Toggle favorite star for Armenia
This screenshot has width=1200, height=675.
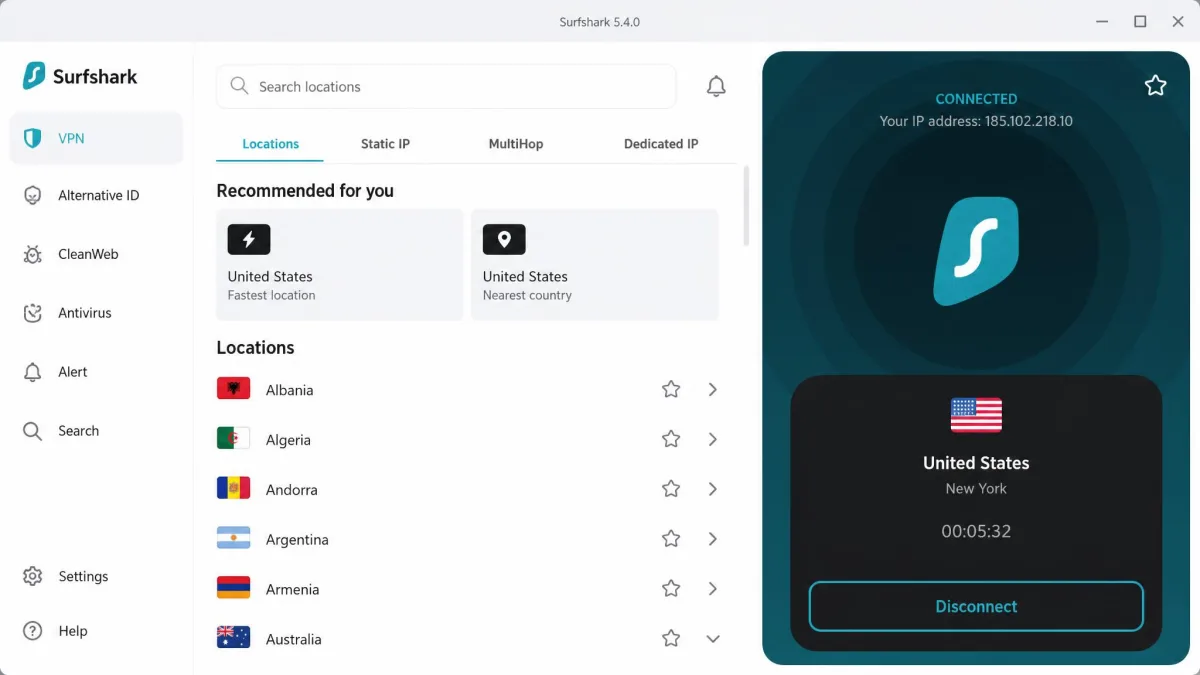(x=671, y=589)
